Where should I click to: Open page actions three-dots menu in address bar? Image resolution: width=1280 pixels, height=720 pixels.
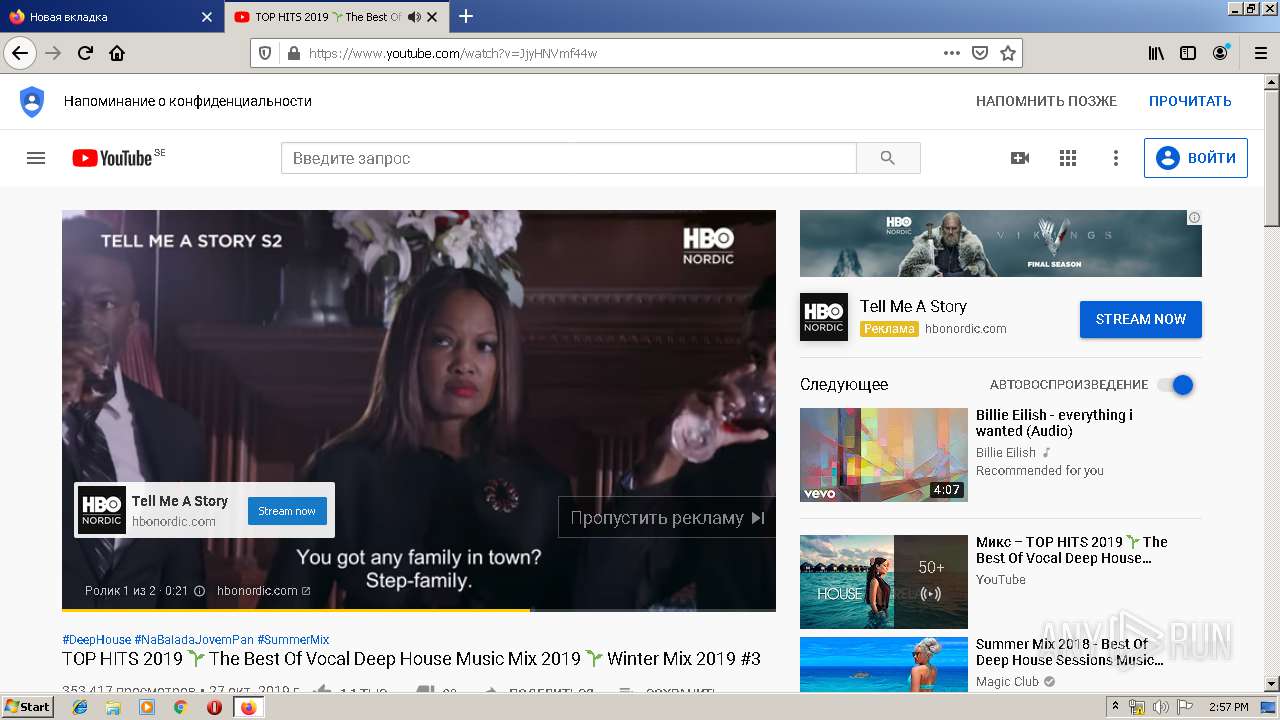click(x=952, y=53)
